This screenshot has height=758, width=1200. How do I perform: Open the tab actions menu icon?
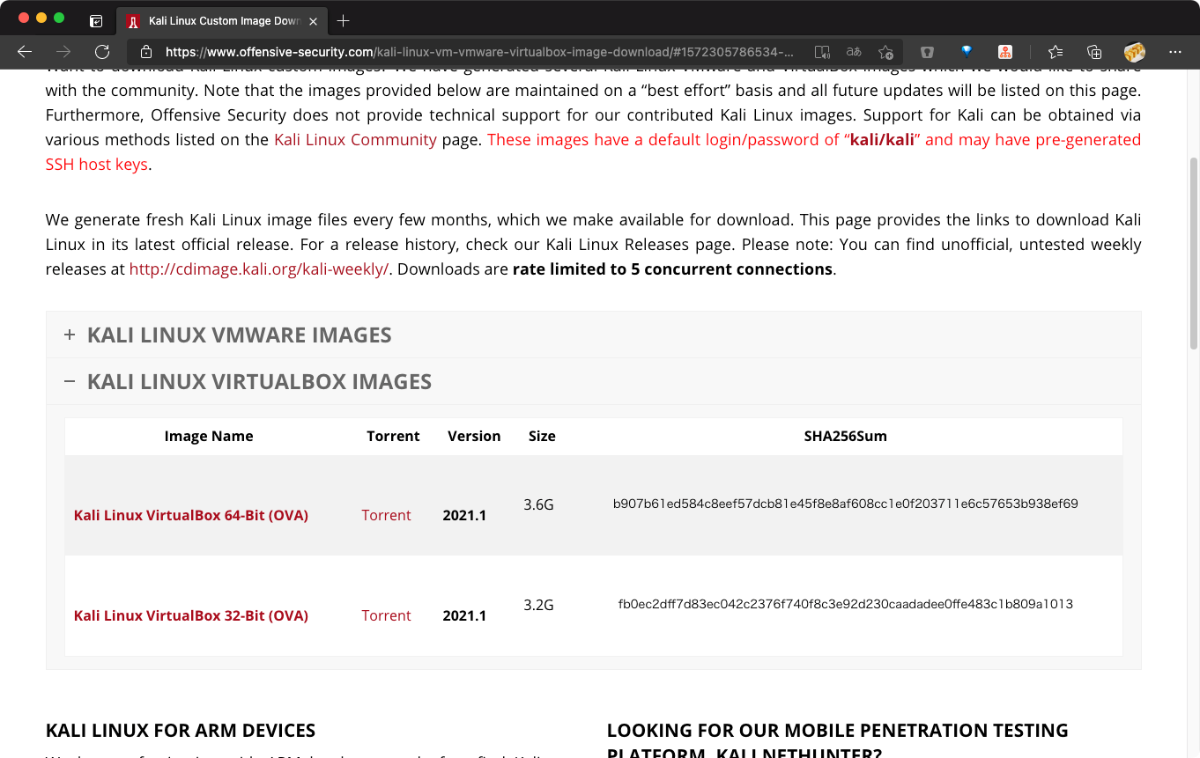96,20
